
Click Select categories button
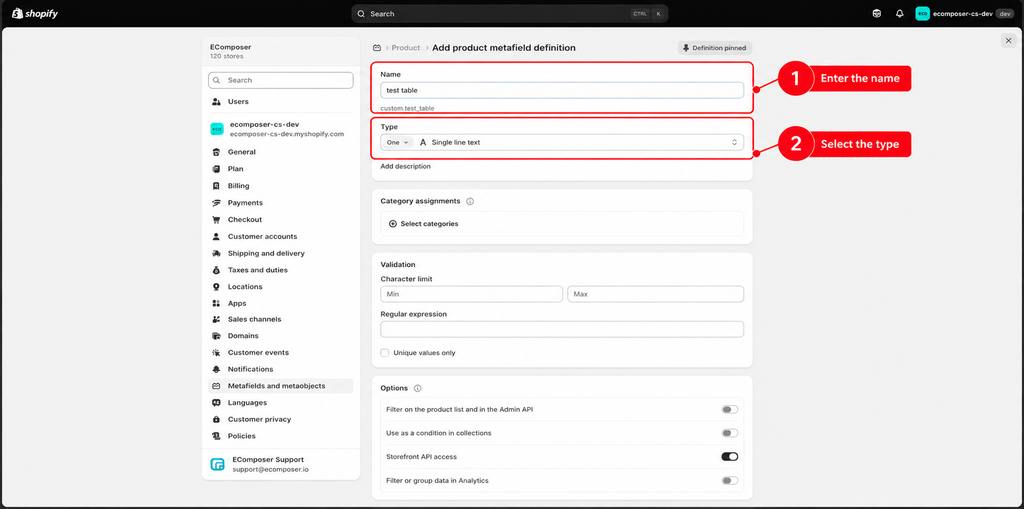click(x=423, y=224)
